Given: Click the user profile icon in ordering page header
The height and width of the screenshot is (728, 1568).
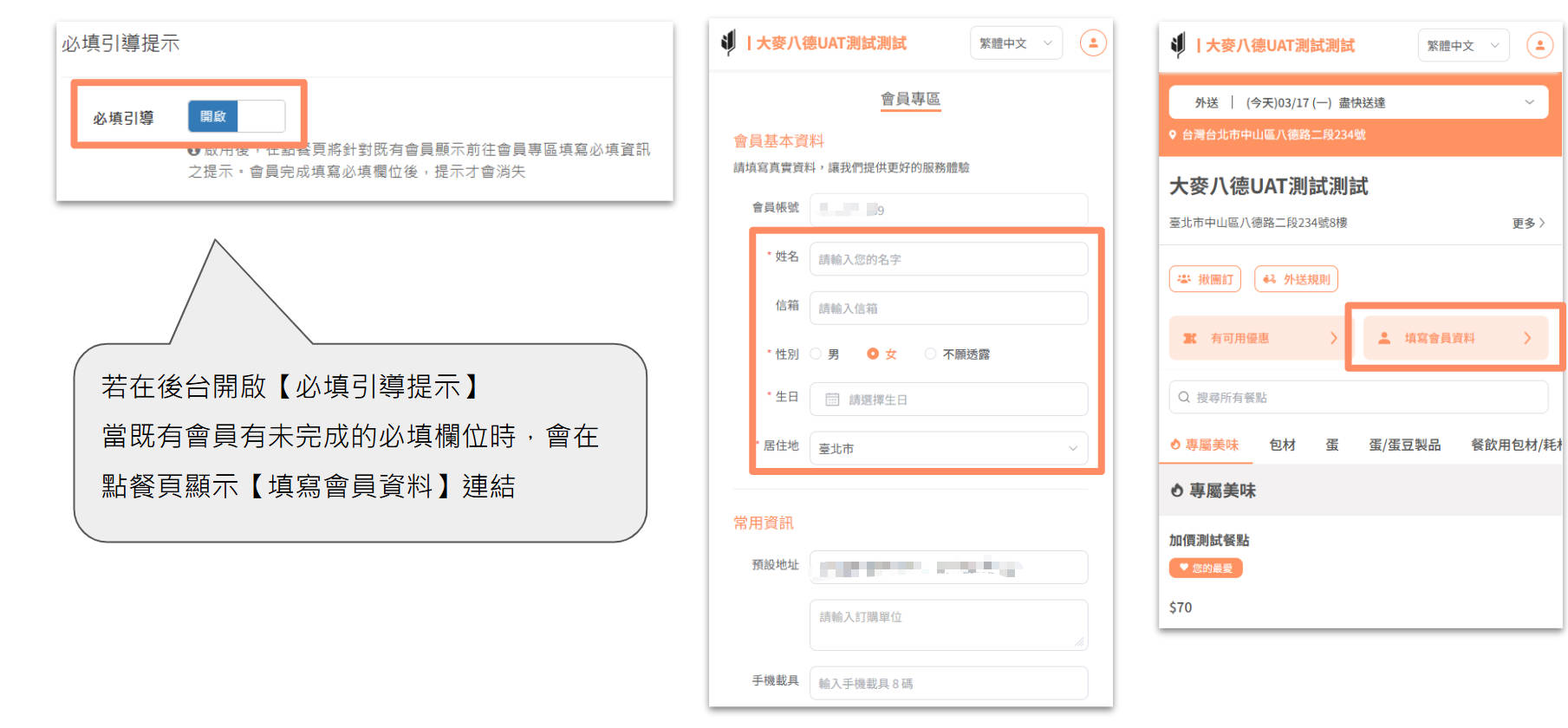Looking at the screenshot, I should tap(1539, 45).
